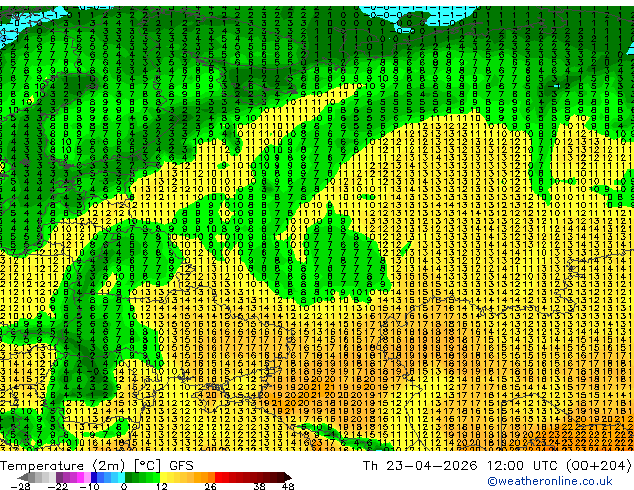Screen dimensions: 634x490
Task: Click the "Th 23-04-2026 12:00 UTC (00+204)" timestamp
Action: pyautogui.click(x=497, y=466)
